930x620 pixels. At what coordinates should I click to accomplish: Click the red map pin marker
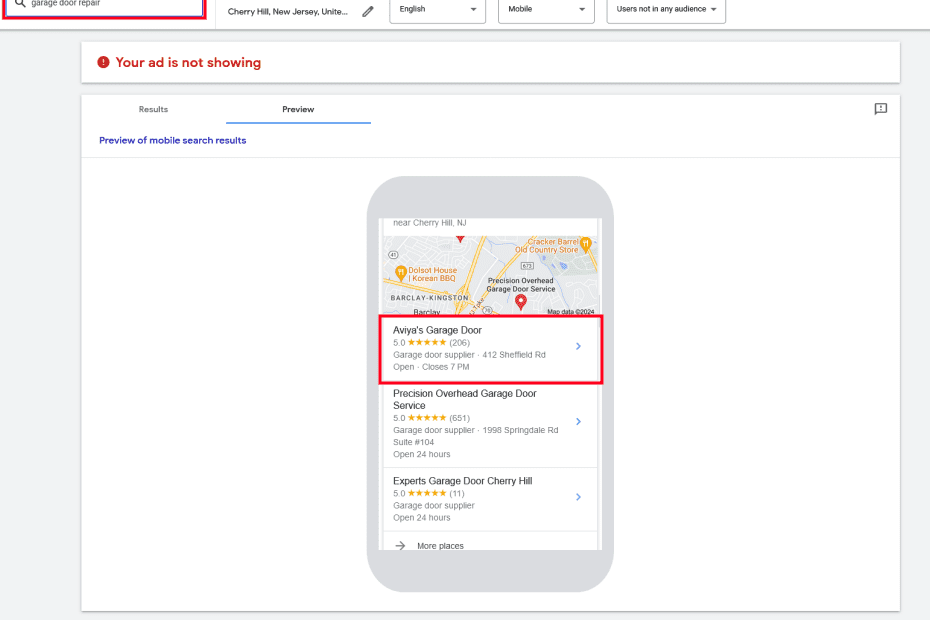(521, 302)
